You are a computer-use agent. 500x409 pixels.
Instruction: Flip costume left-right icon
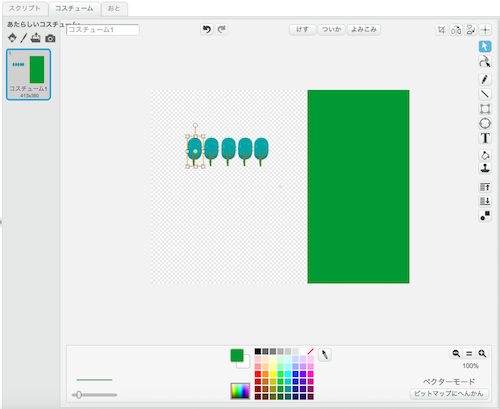[x=456, y=30]
